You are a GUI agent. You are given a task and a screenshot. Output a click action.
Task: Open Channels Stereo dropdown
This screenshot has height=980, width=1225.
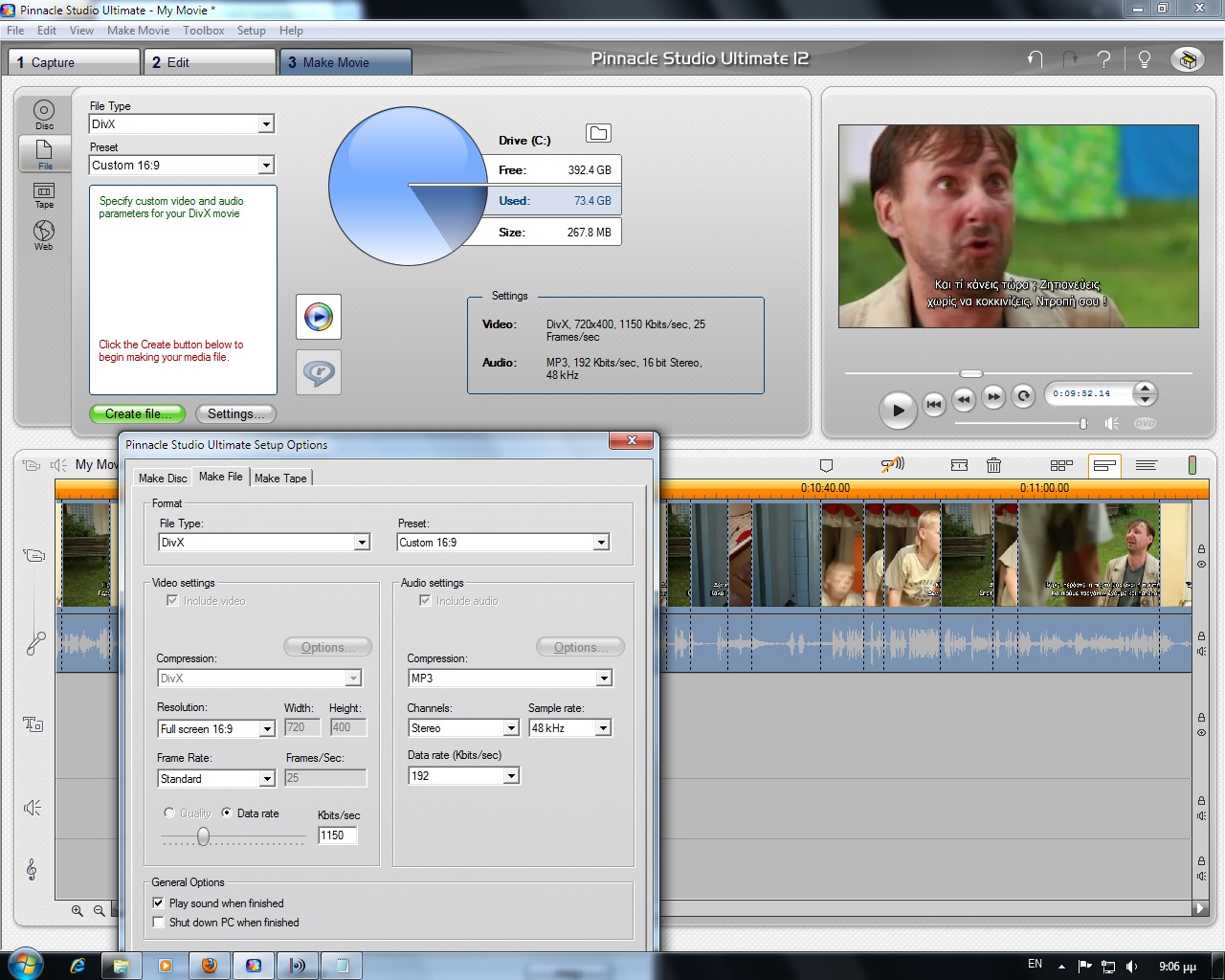tap(511, 728)
